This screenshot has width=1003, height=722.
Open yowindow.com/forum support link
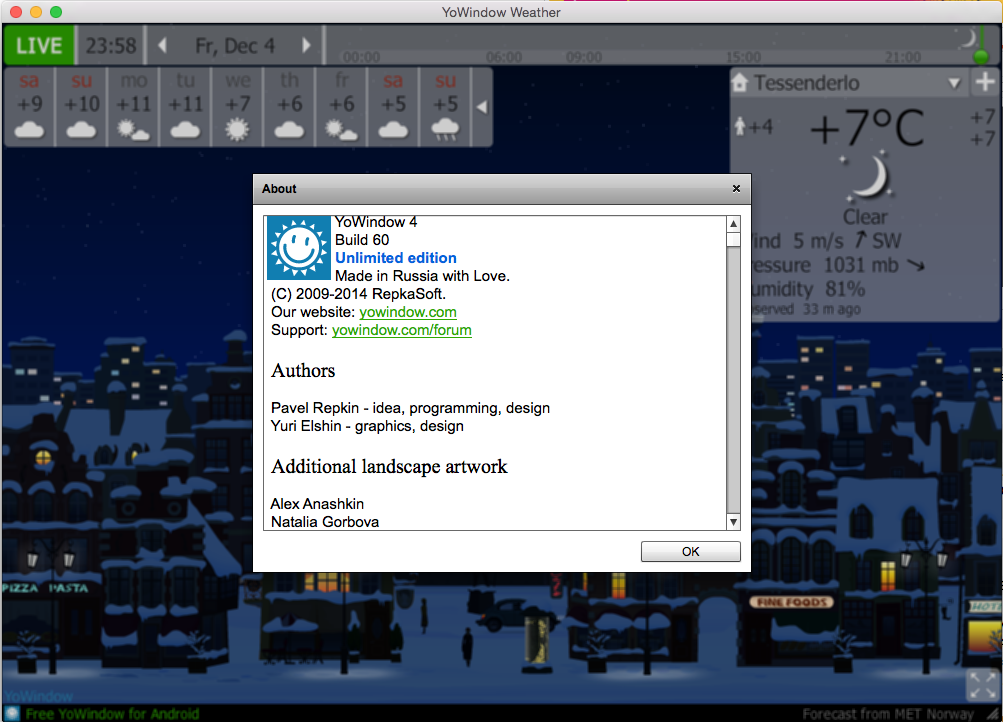tap(401, 330)
